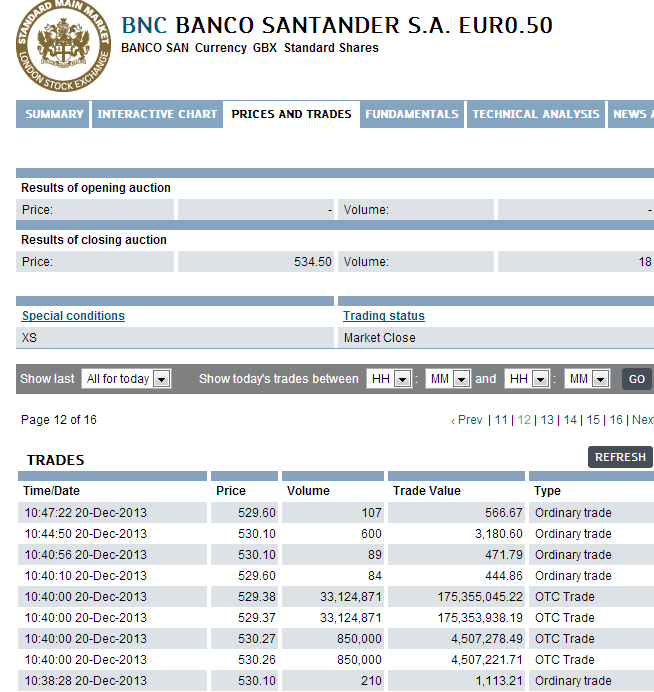Click the trade value 4,507,278.49
This screenshot has width=654, height=692.
487,639
